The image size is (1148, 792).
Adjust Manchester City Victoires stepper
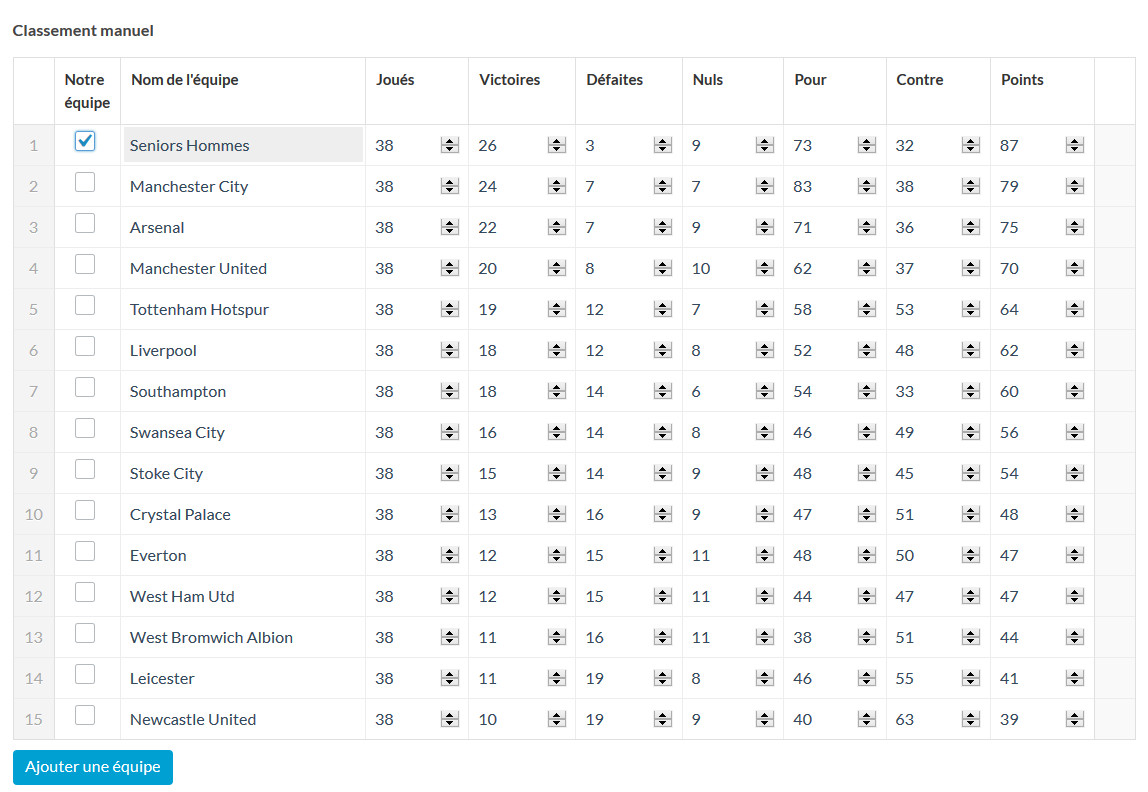pyautogui.click(x=556, y=187)
